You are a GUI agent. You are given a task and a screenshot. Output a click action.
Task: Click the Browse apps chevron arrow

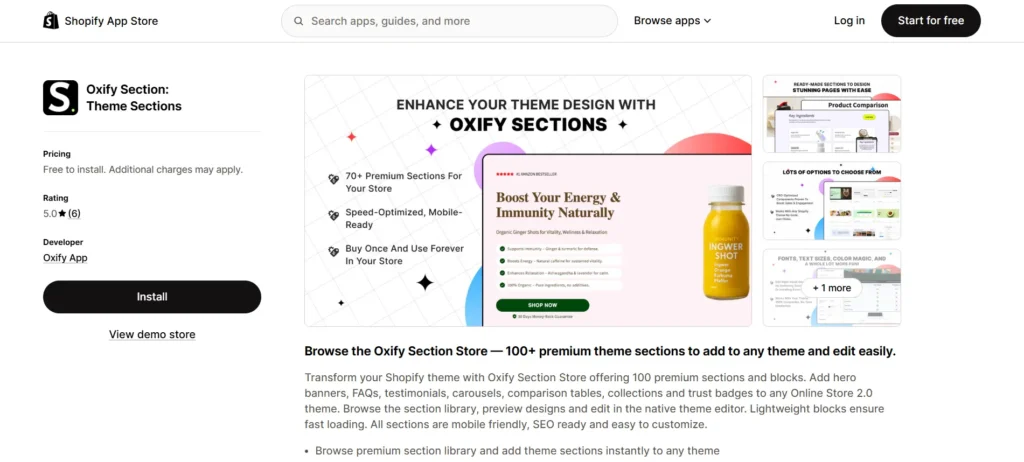(x=707, y=21)
